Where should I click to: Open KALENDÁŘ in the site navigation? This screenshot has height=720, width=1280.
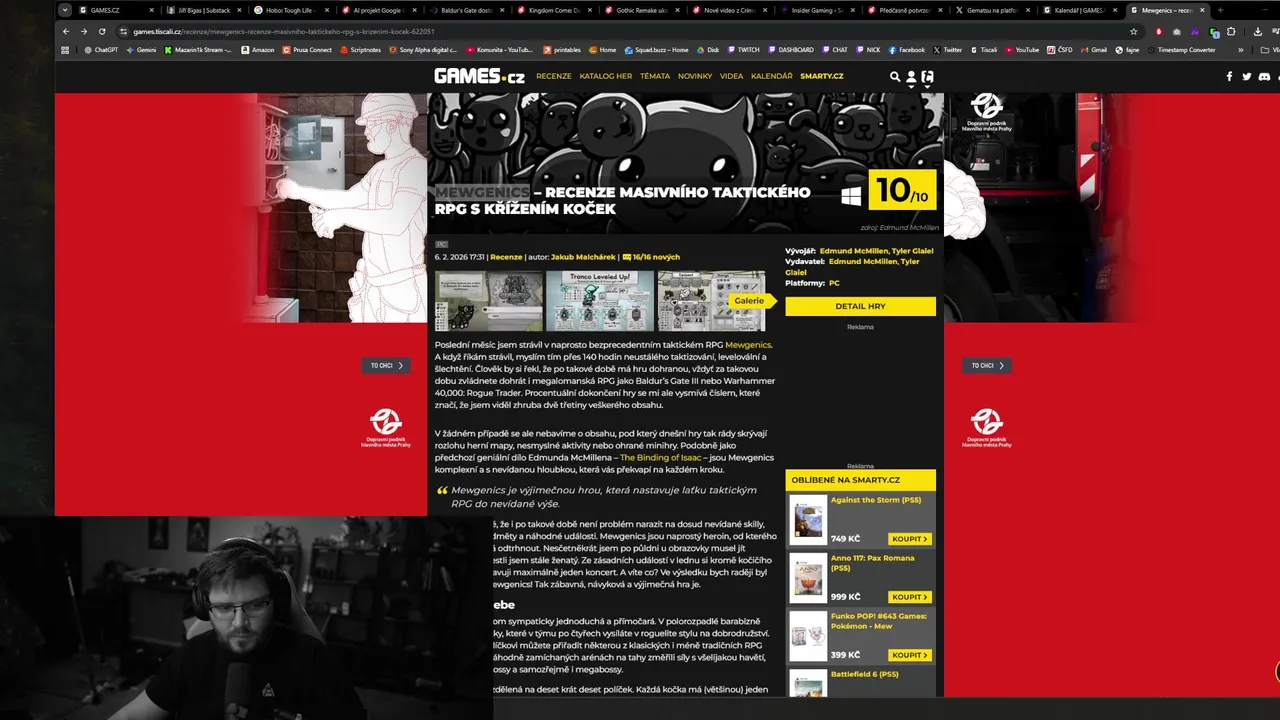(x=771, y=76)
